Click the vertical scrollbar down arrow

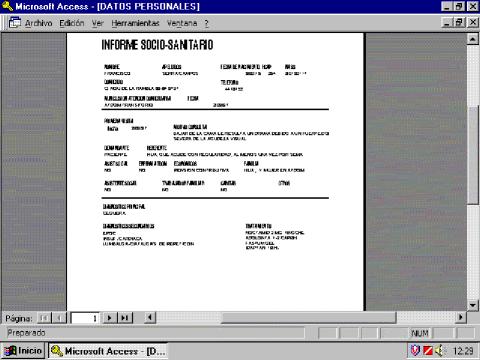pyautogui.click(x=472, y=305)
